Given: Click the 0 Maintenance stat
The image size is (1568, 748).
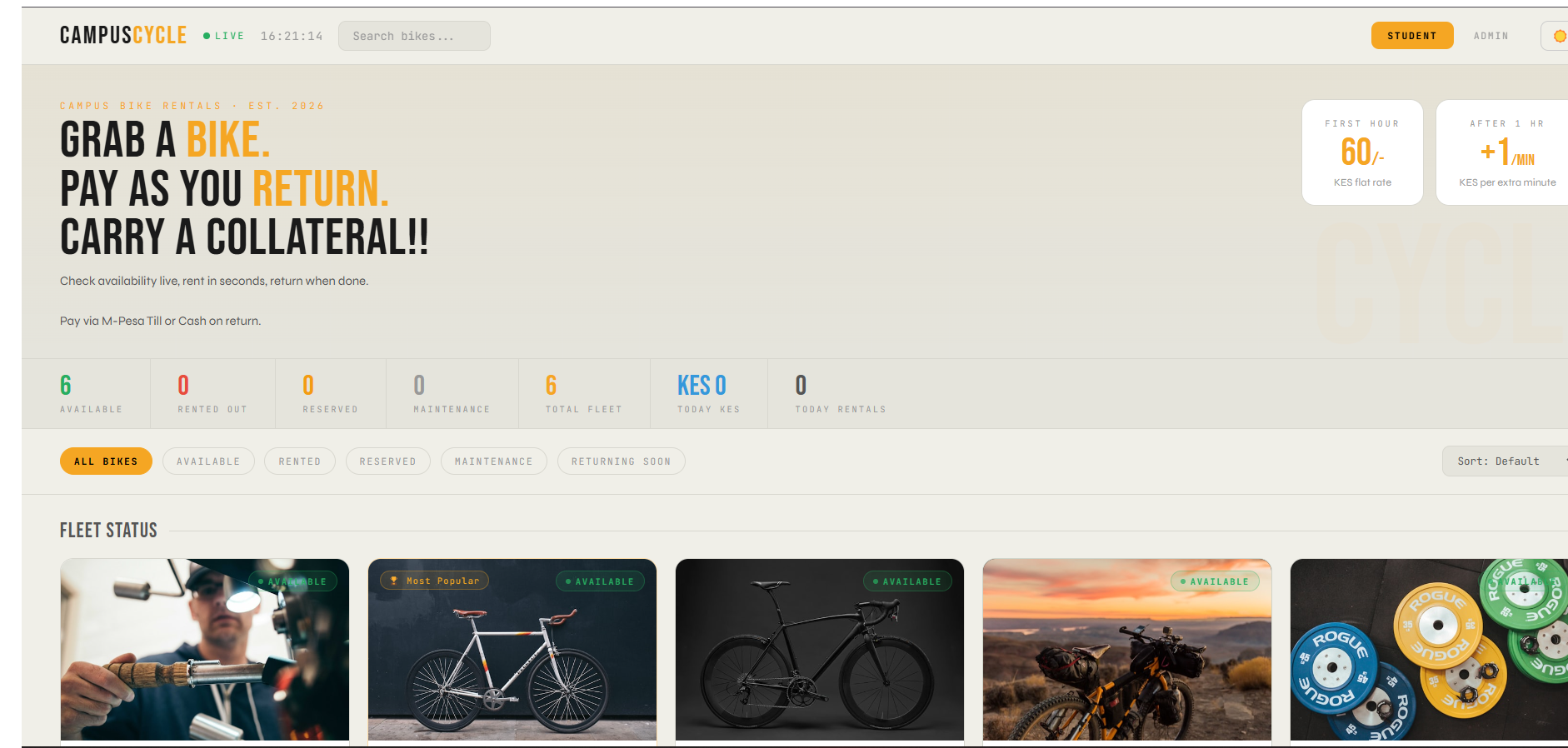Looking at the screenshot, I should 452,393.
